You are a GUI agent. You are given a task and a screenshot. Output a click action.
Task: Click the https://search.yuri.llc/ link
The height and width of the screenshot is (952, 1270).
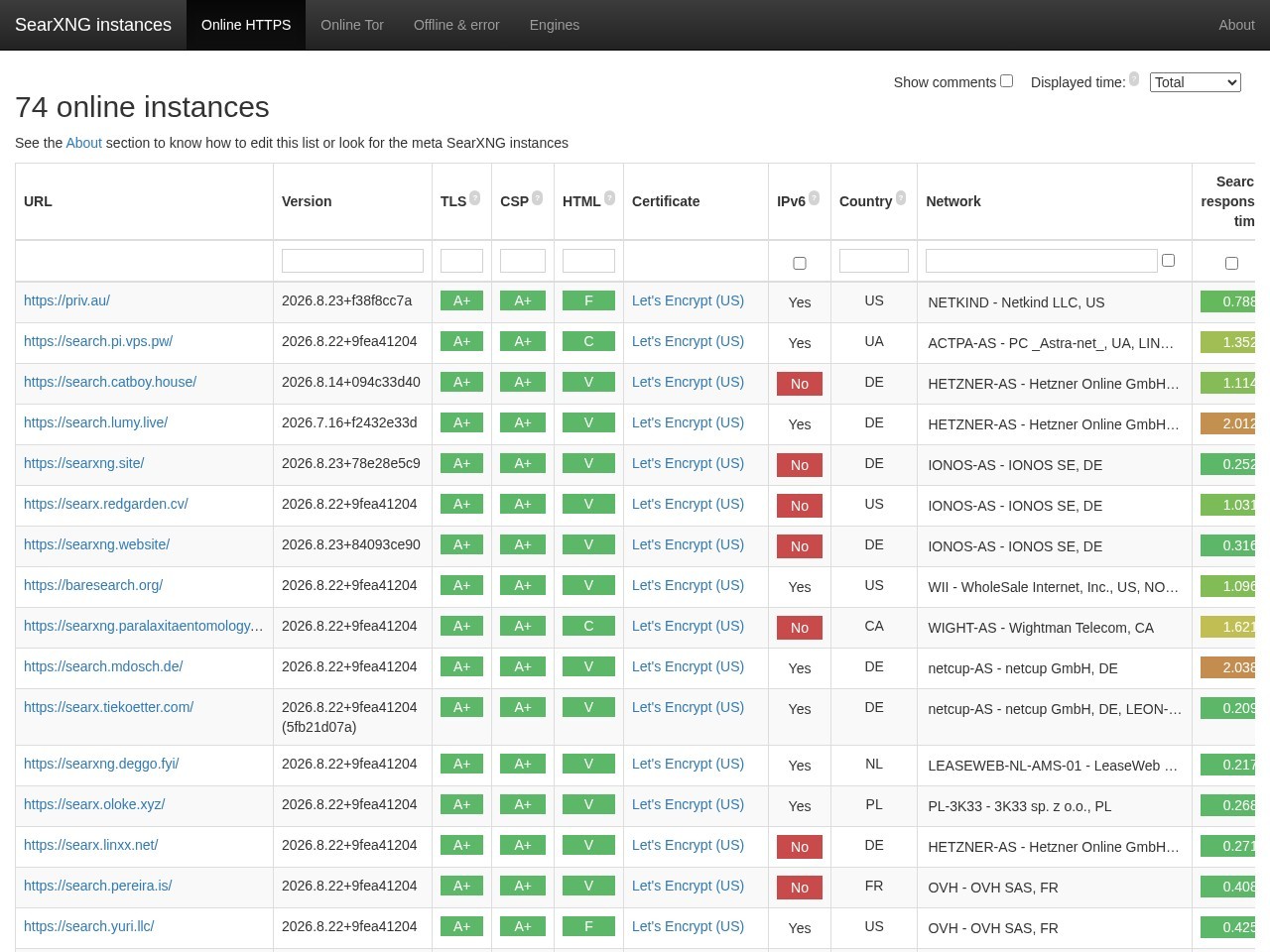pos(88,926)
